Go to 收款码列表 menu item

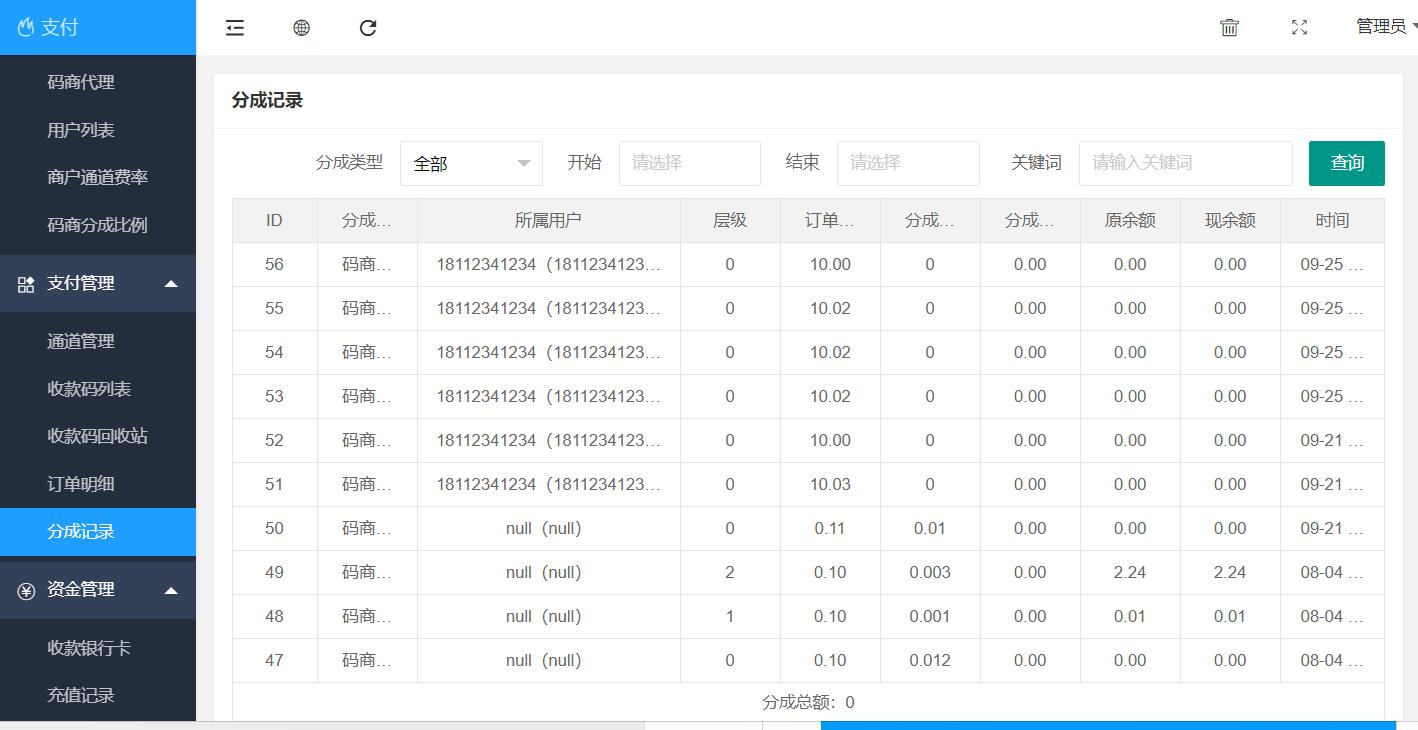tap(89, 389)
